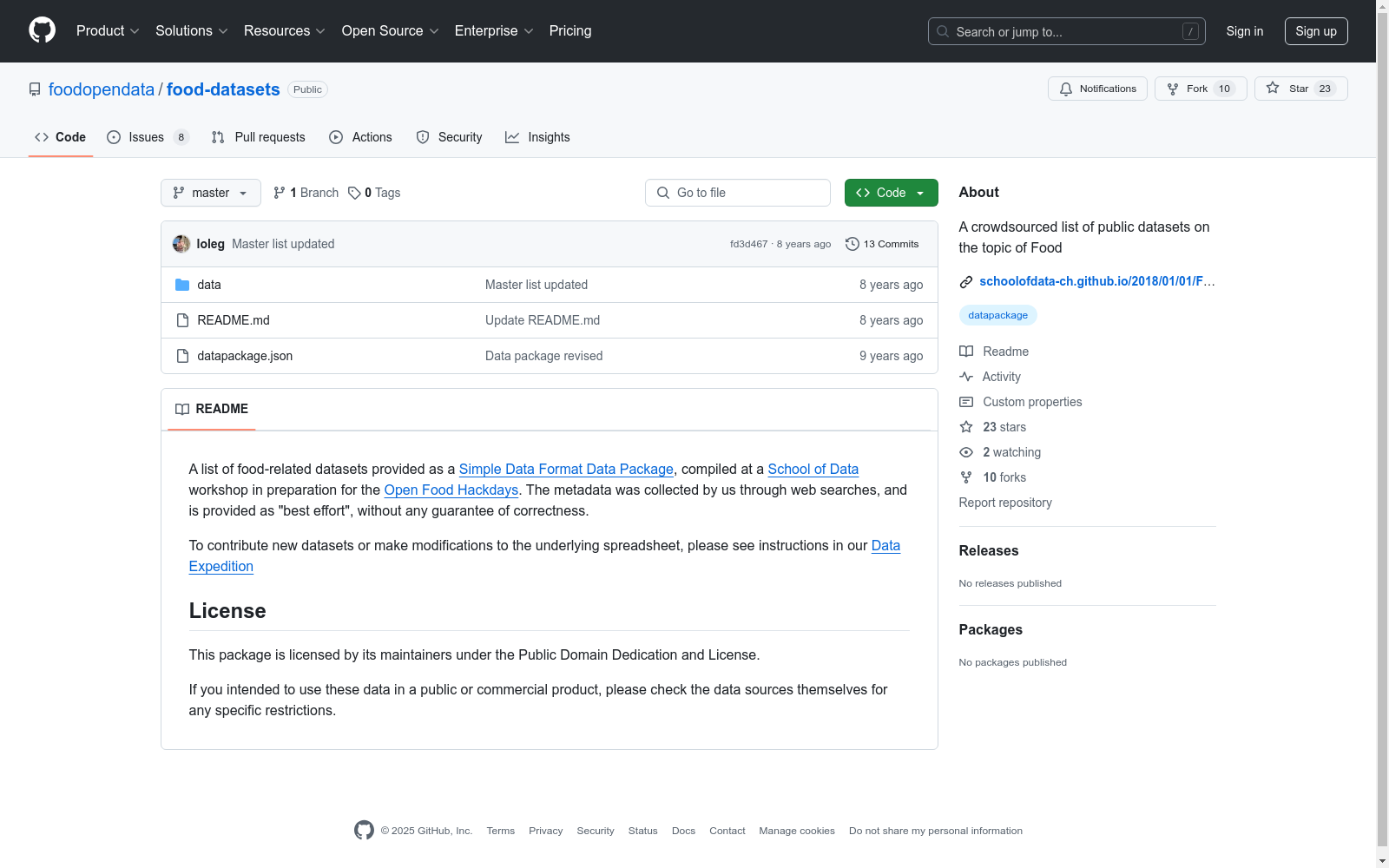Switch to the Code tab

[61, 137]
